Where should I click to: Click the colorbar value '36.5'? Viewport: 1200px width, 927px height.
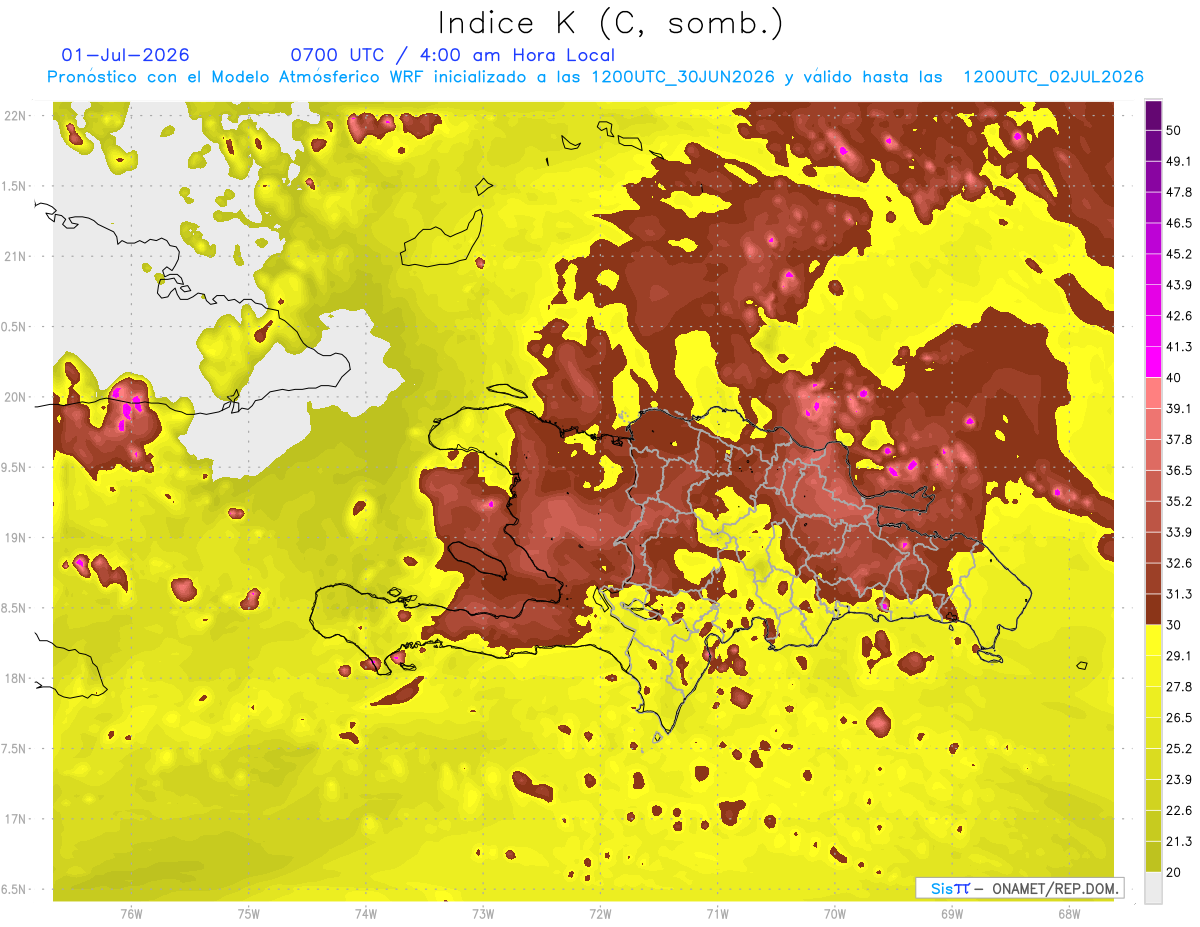1179,470
